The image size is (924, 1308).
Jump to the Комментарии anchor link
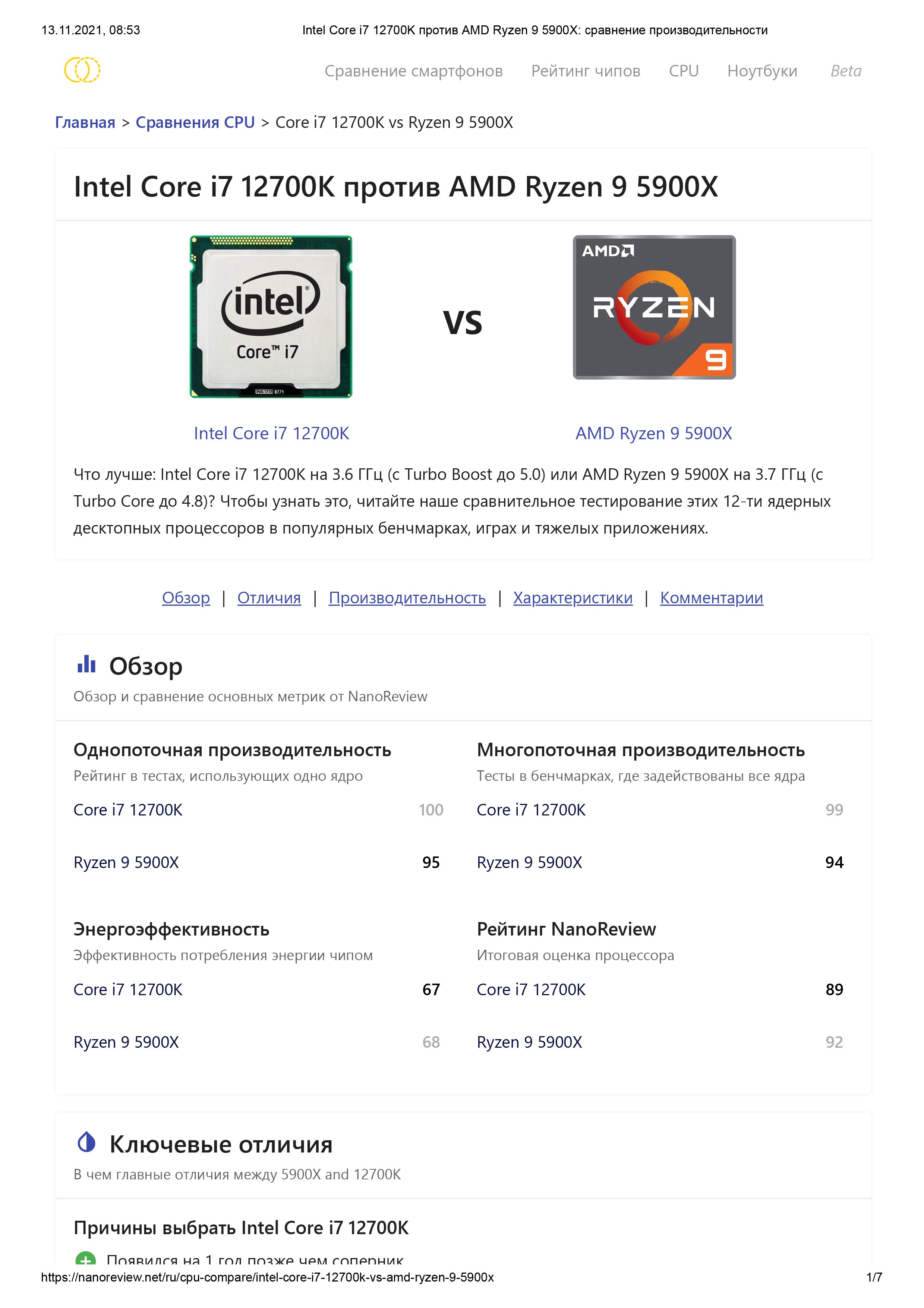pyautogui.click(x=711, y=598)
